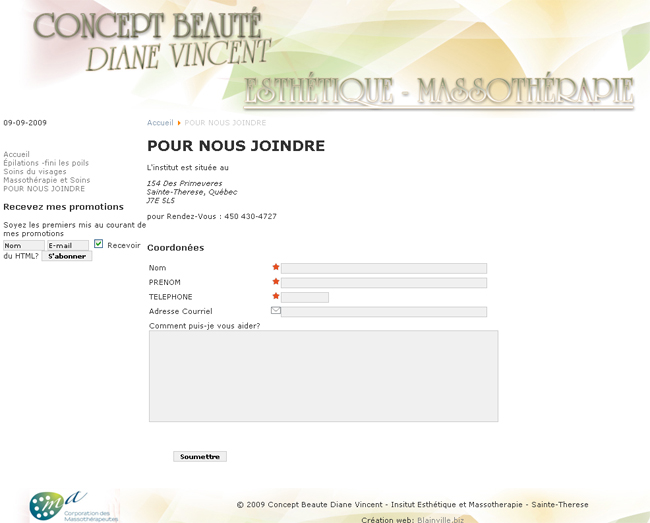Open POUR NOUS JOINDRE sidebar menu item

click(x=44, y=189)
